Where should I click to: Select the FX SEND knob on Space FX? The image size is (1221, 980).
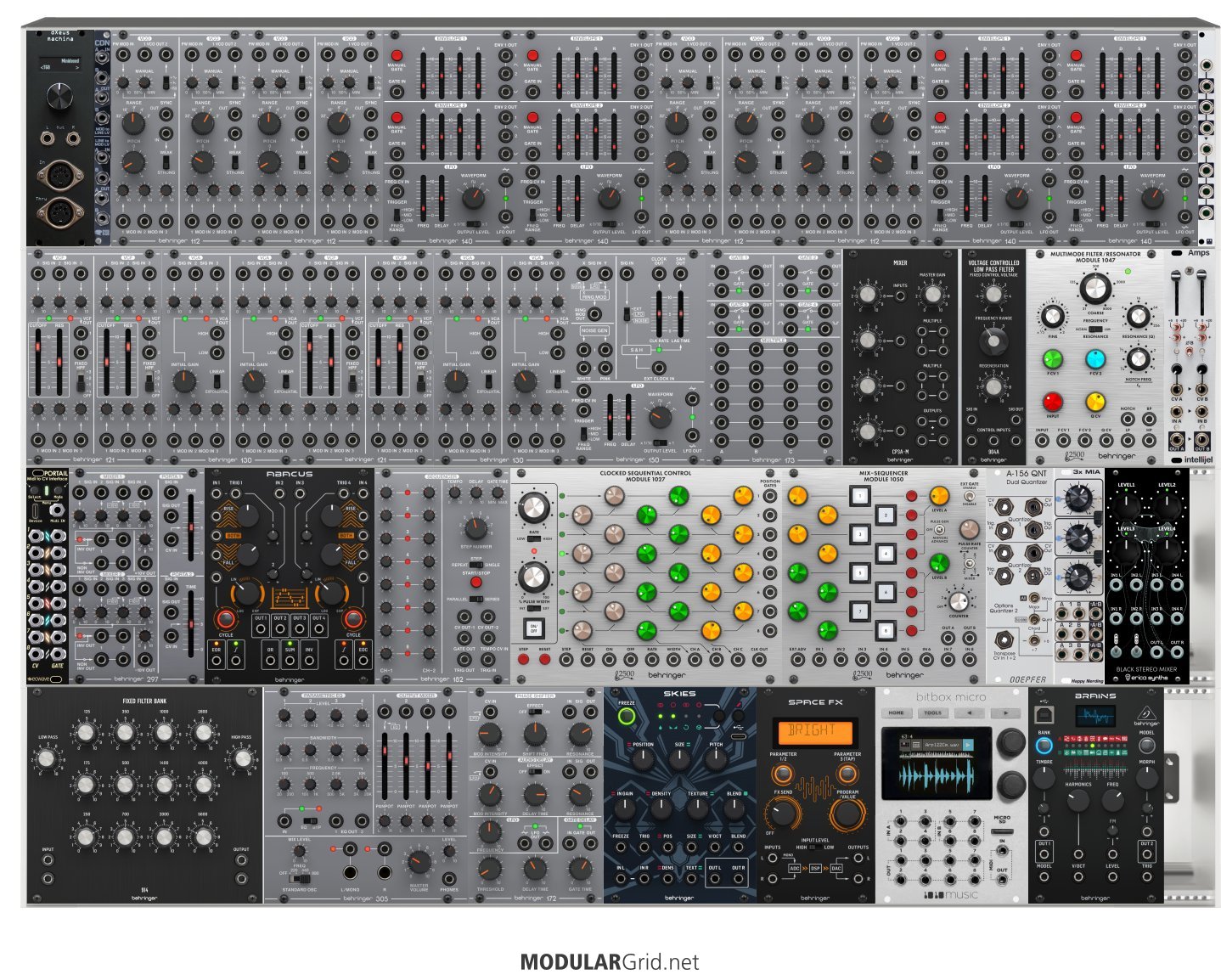pos(782,814)
